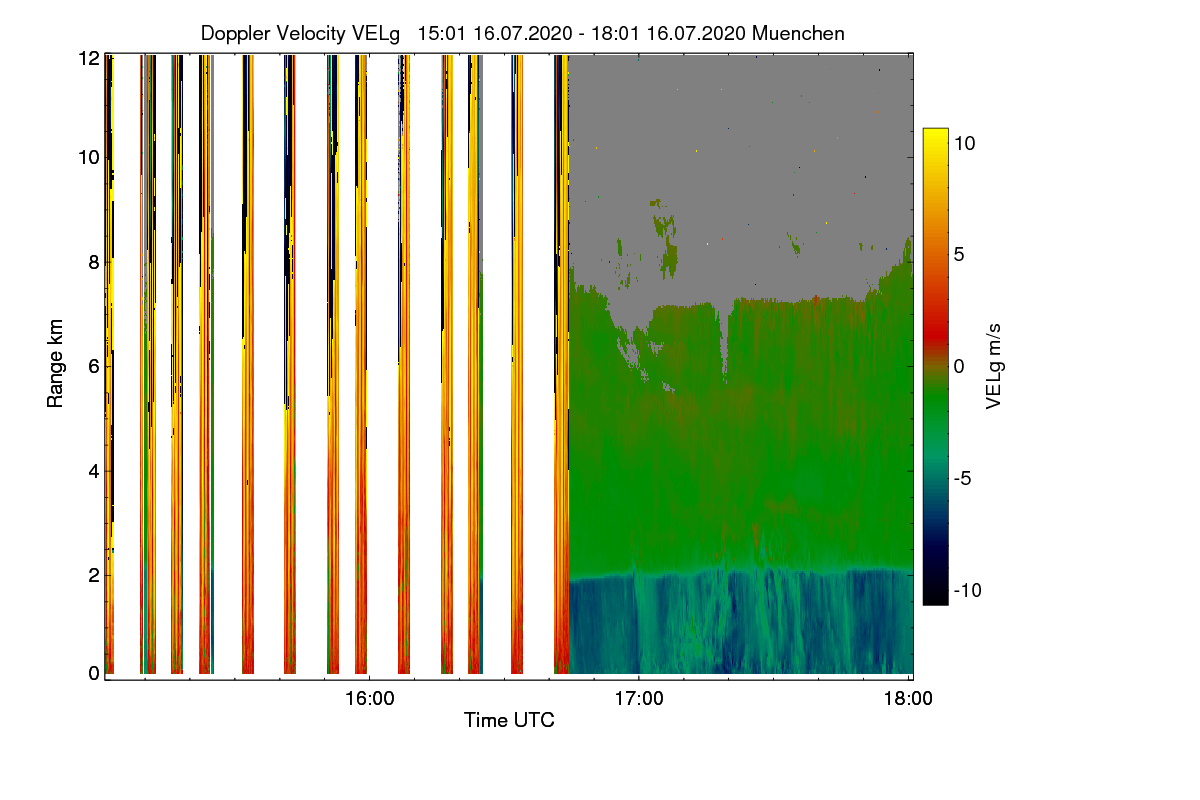
Task: Click the '12' range tick label
Action: [x=88, y=58]
